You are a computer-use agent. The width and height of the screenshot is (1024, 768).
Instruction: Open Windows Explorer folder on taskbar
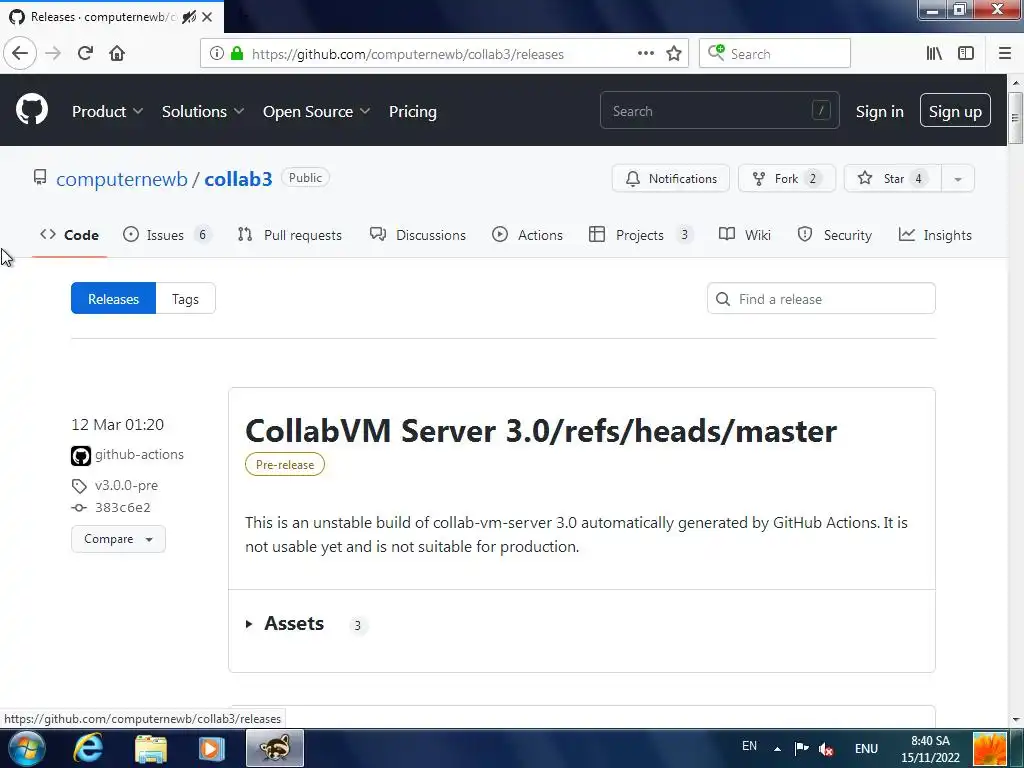click(151, 748)
